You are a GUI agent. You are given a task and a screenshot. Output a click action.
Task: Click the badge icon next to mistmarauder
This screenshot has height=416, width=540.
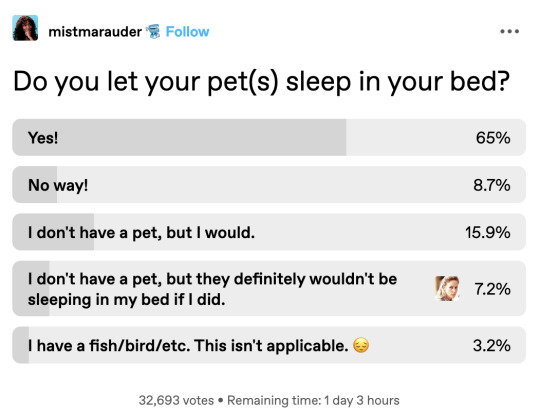click(x=153, y=32)
